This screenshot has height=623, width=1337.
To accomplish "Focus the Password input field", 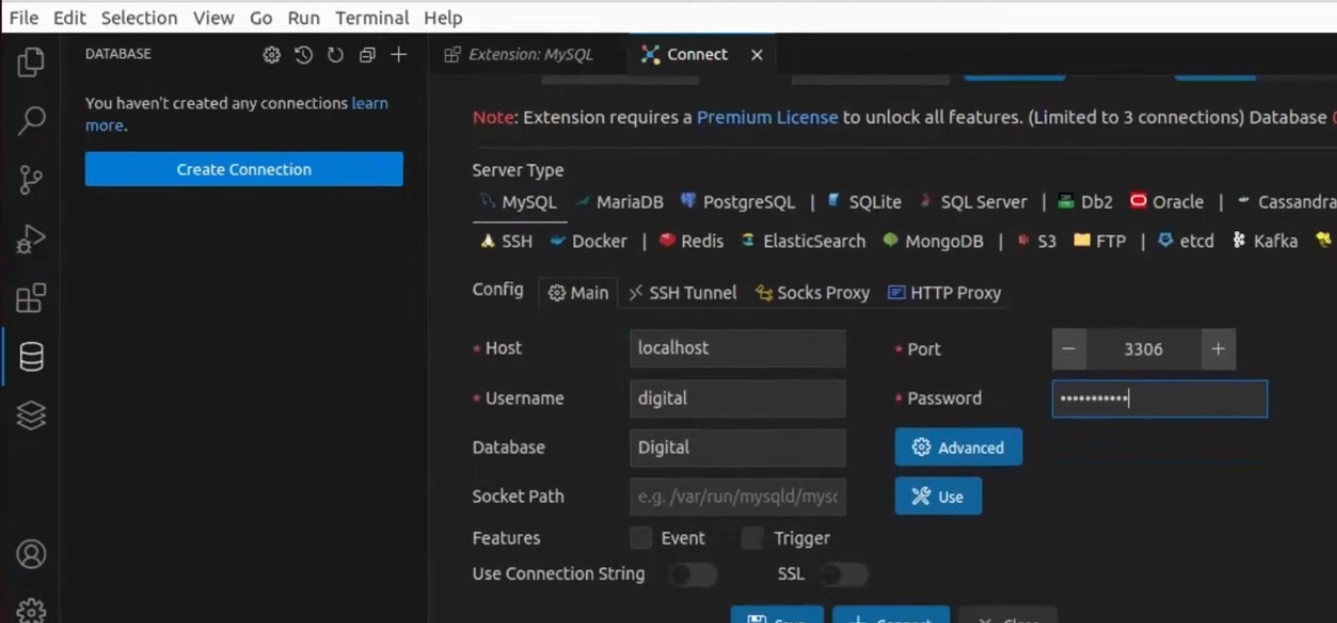I will pos(1159,399).
